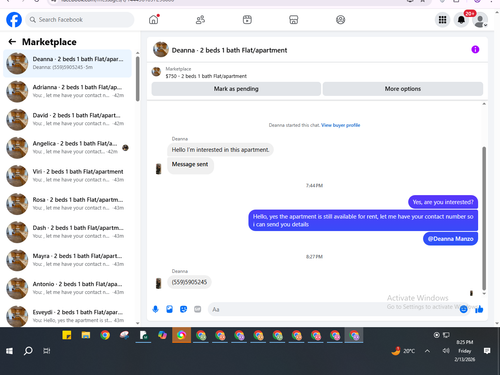The height and width of the screenshot is (375, 500).
Task: Click the attach photo icon
Action: (170, 309)
